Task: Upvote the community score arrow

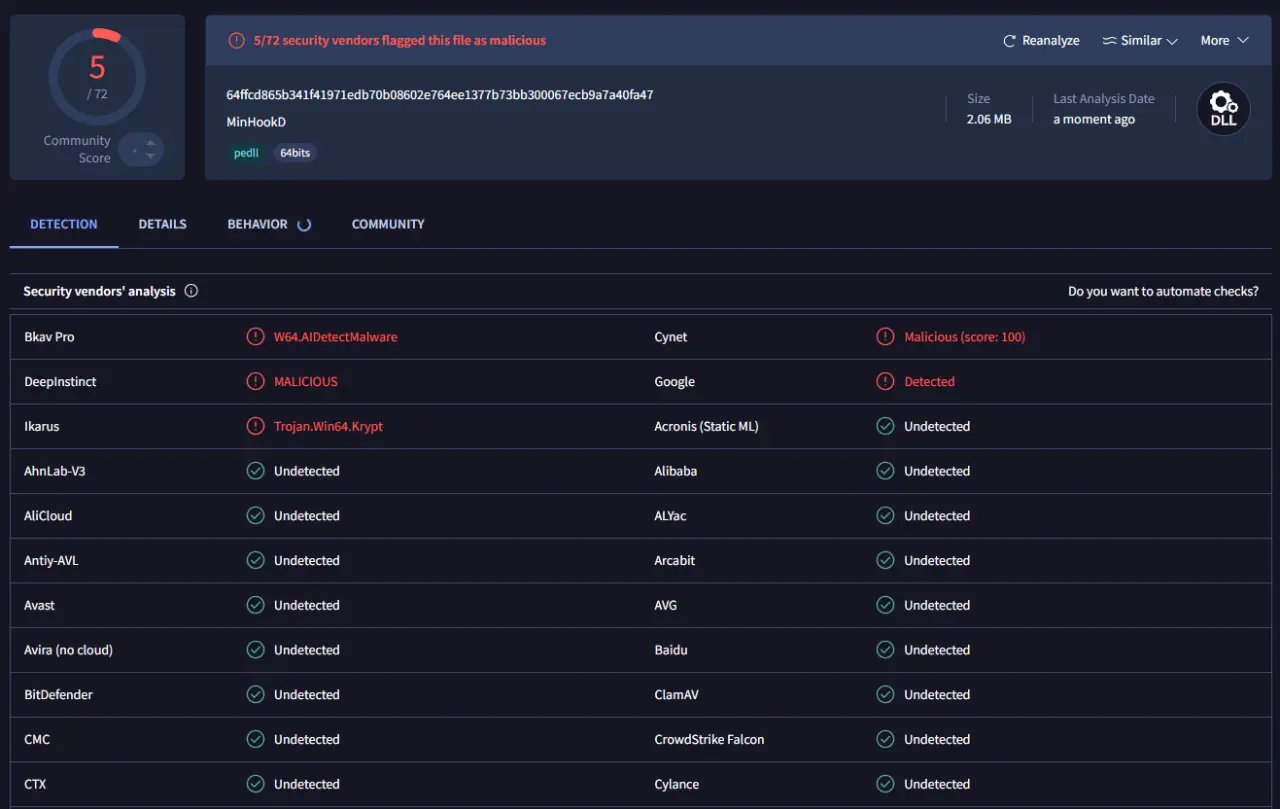Action: (150, 142)
